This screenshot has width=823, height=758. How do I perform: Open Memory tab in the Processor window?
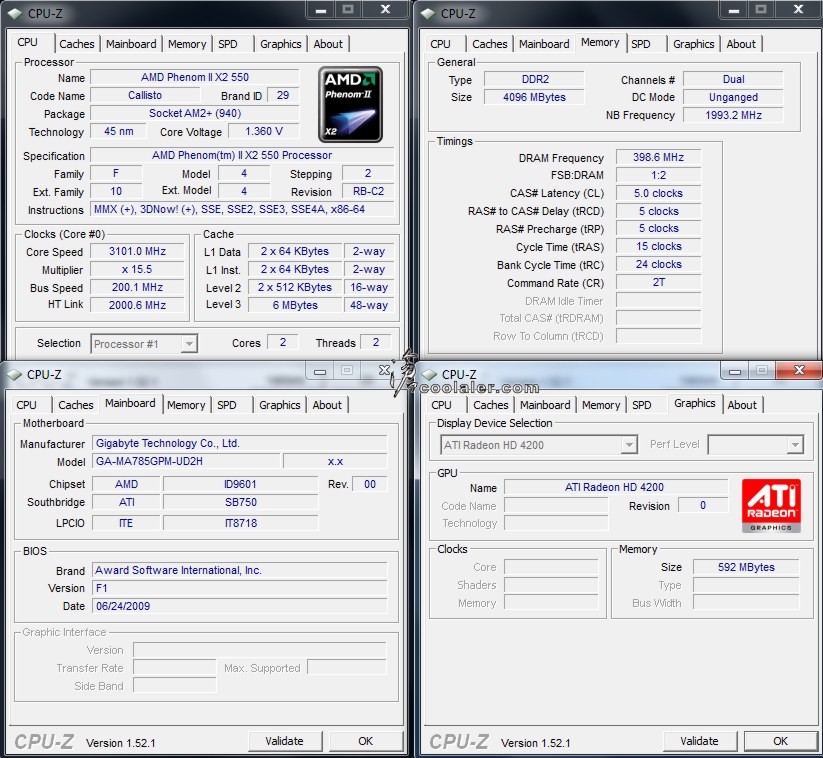(187, 44)
